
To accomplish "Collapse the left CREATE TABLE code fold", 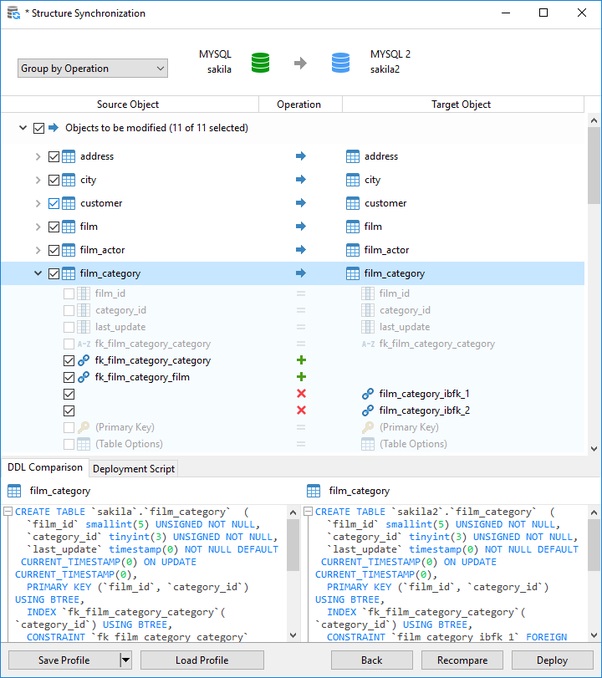I will 8,512.
